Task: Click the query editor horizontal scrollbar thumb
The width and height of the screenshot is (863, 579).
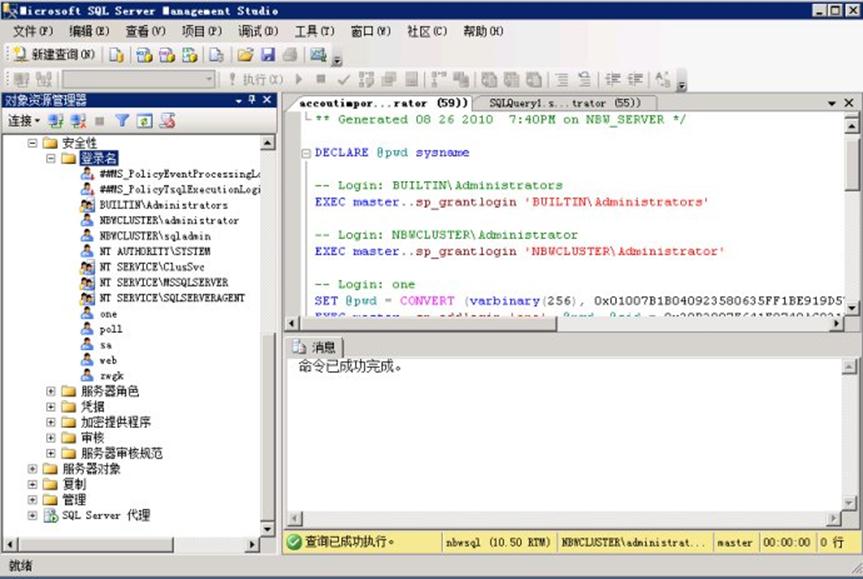Action: tap(428, 324)
